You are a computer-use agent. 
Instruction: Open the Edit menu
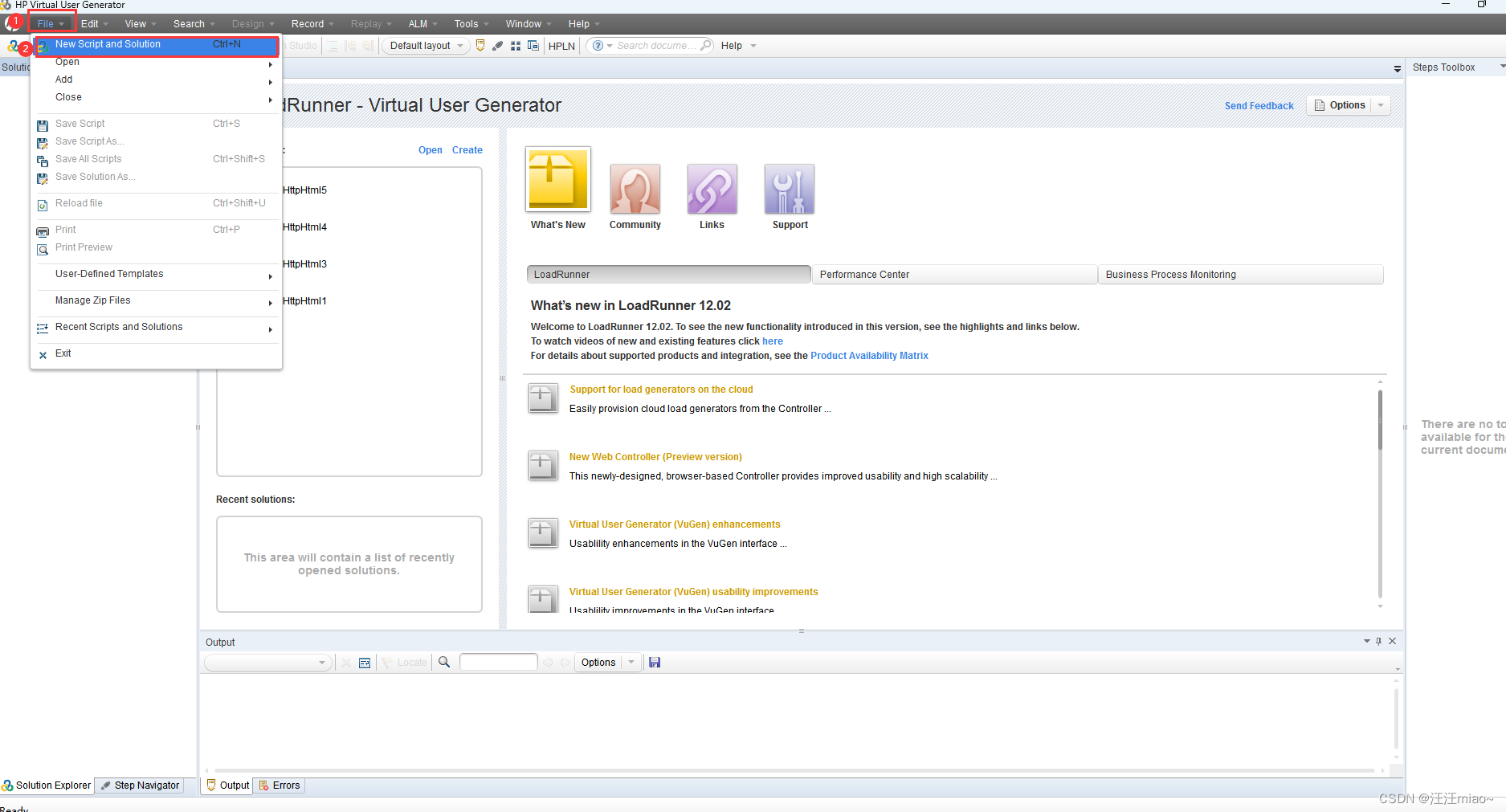click(94, 24)
